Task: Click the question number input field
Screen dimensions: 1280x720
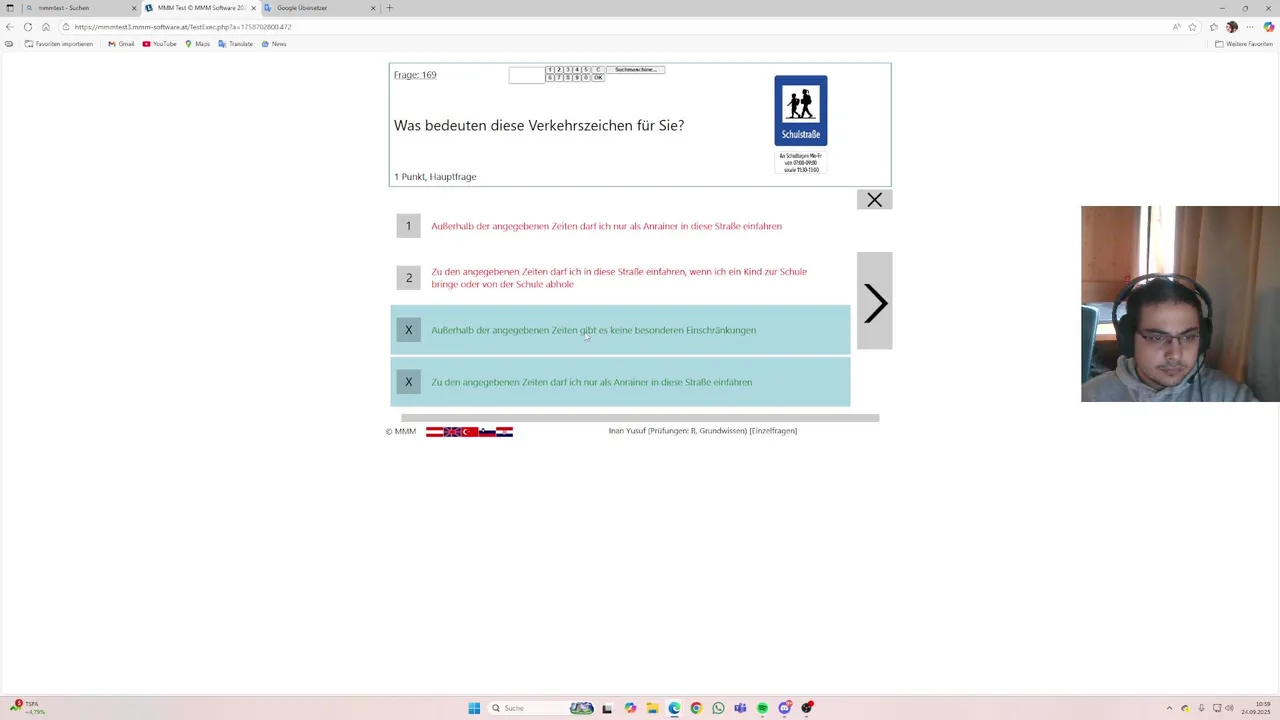Action: coord(527,75)
